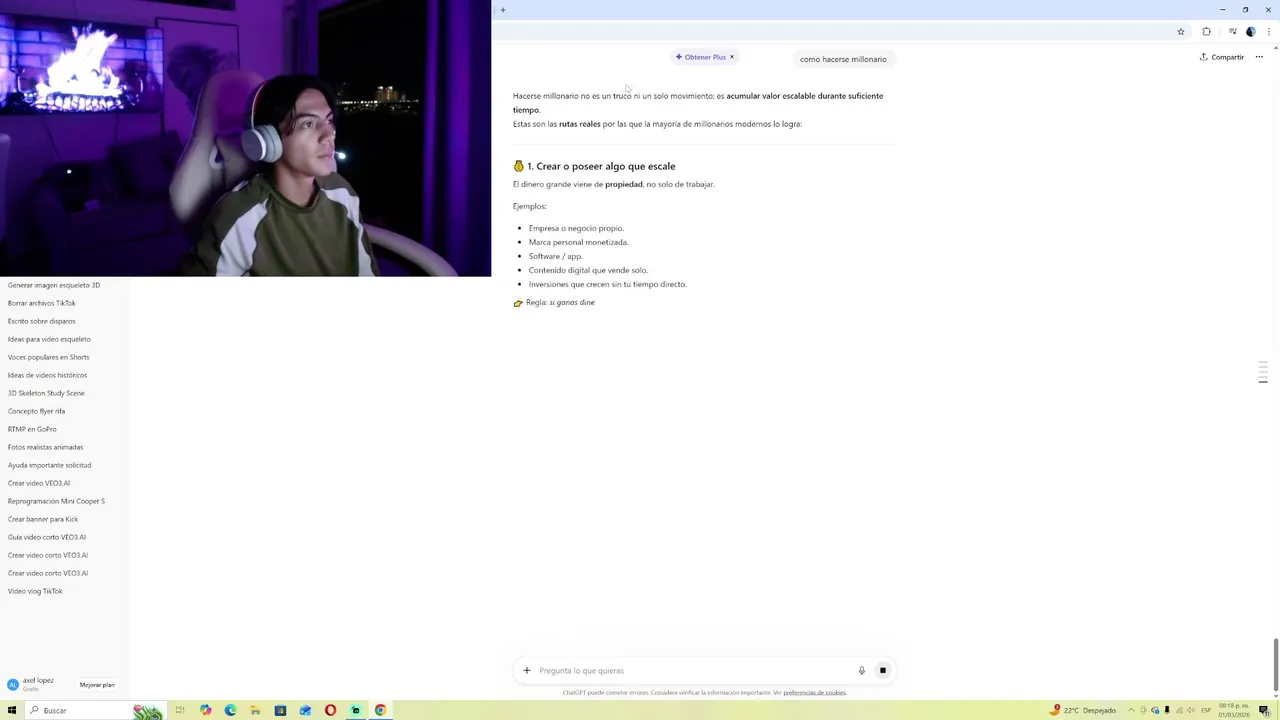Open File Explorer from the taskbar
Screen dimensions: 1280x720
click(x=255, y=710)
